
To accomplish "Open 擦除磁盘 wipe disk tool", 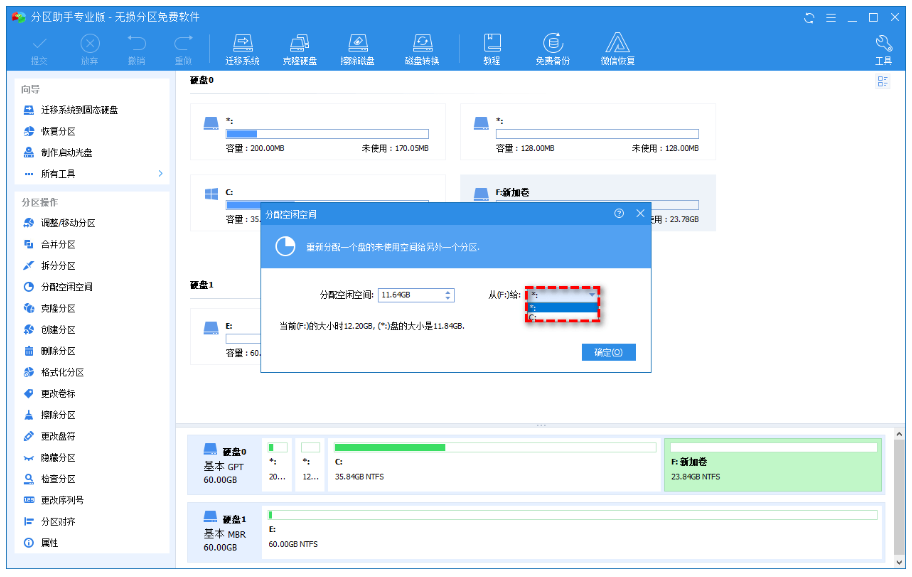I will tap(357, 50).
